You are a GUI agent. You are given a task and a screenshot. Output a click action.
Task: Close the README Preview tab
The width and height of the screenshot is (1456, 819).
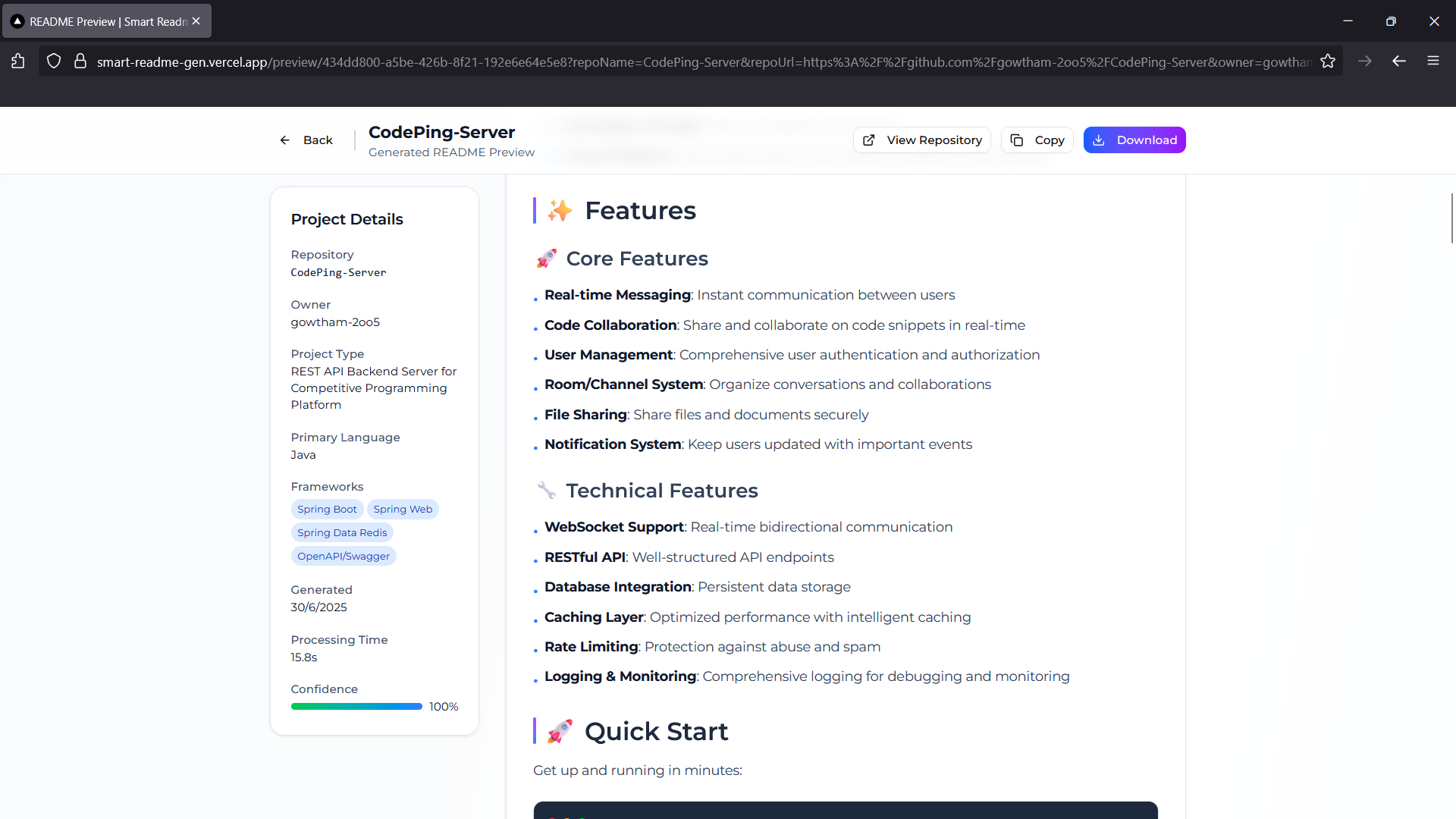196,21
